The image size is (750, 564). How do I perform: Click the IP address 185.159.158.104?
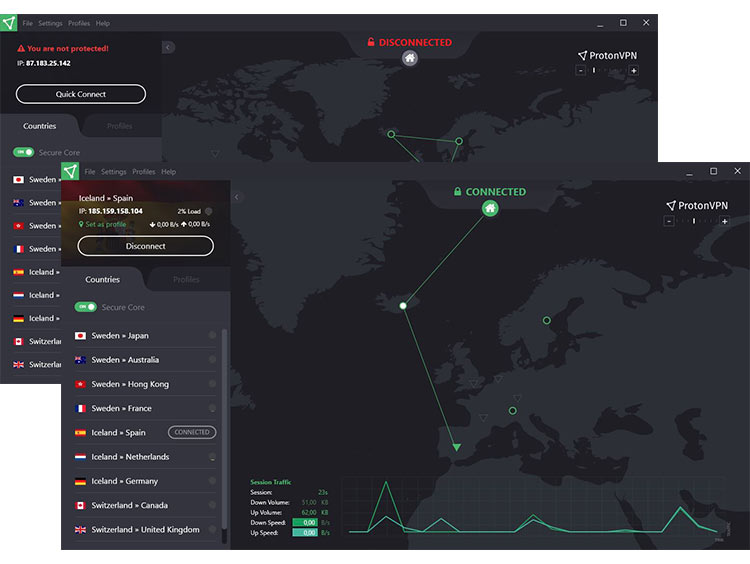click(115, 211)
